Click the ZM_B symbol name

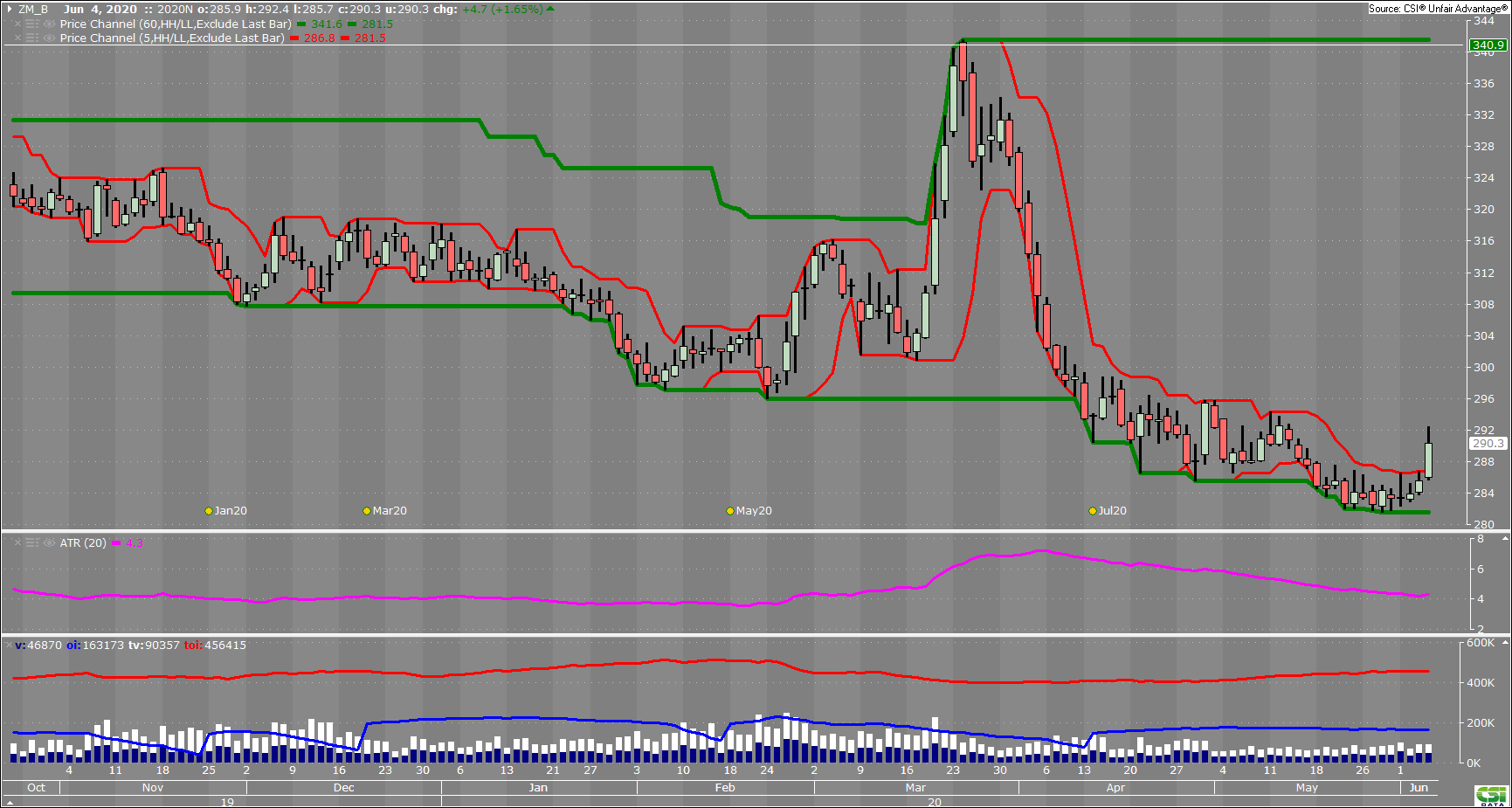[x=33, y=10]
